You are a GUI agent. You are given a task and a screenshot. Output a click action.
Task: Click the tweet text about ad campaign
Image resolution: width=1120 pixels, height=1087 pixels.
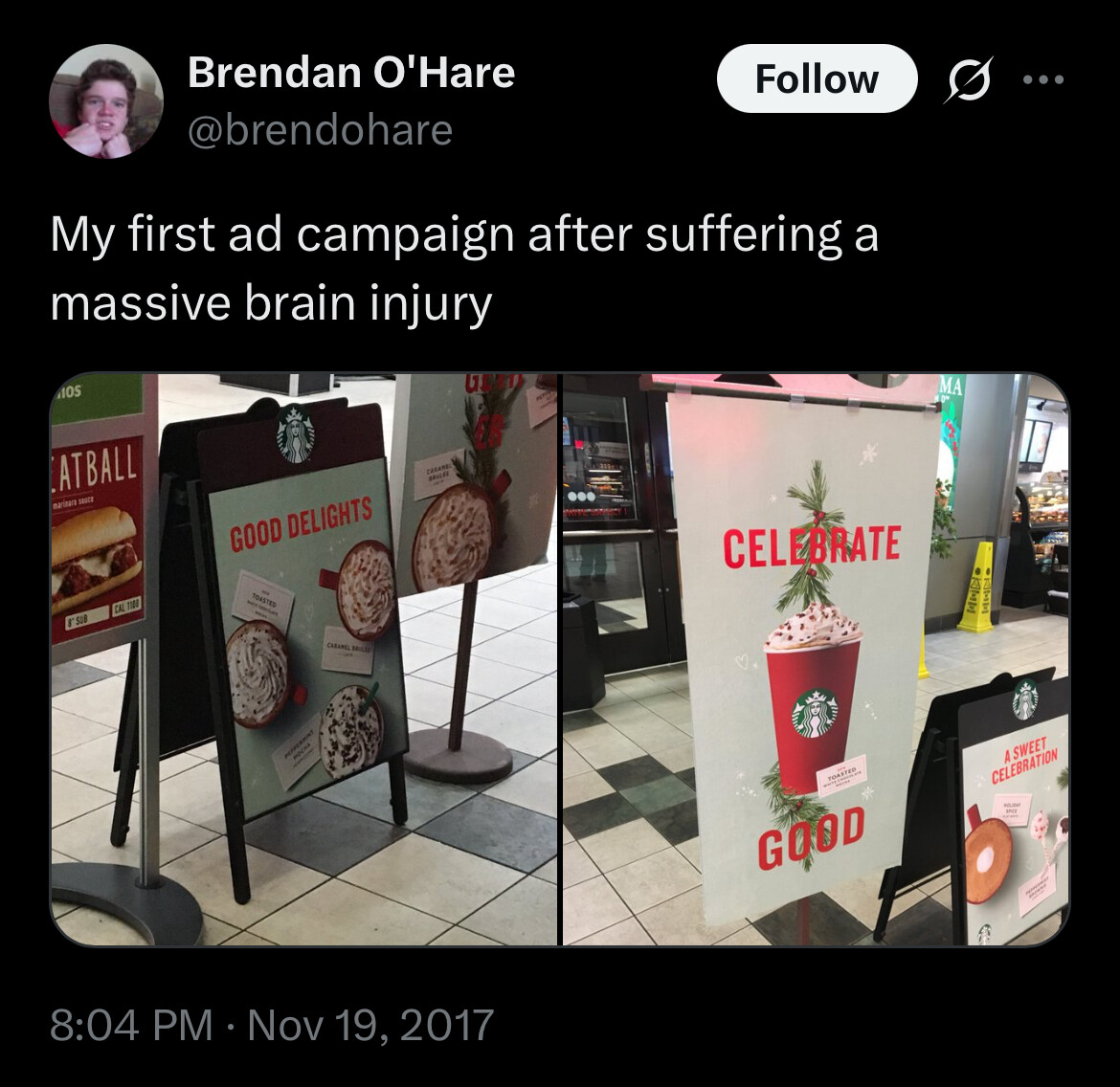[464, 268]
